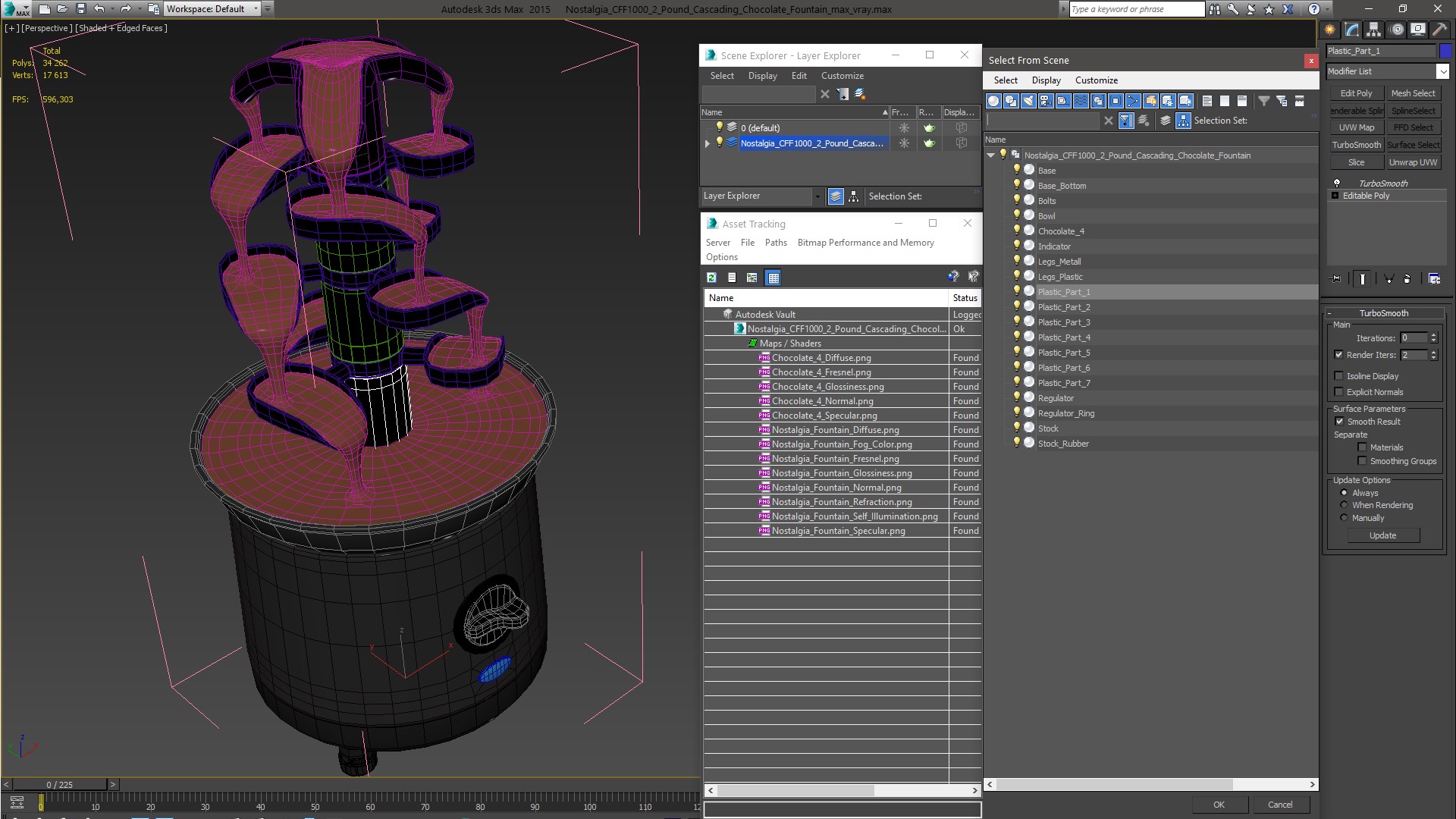The image size is (1456, 819).
Task: Click Show End Result toggle icon
Action: pos(1363,278)
